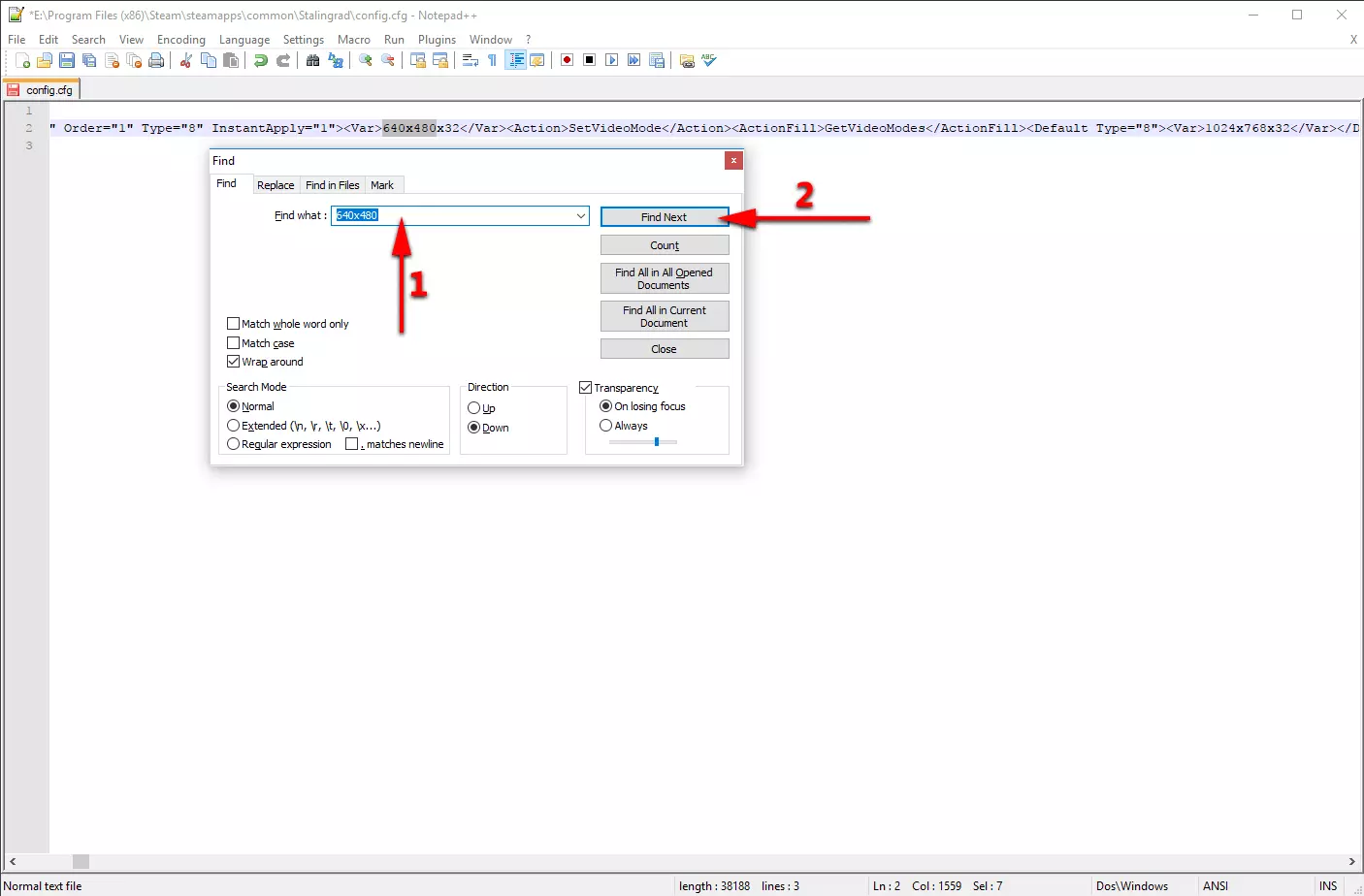Image resolution: width=1364 pixels, height=896 pixels.
Task: Click the Close file toolbar icon
Action: (112, 60)
